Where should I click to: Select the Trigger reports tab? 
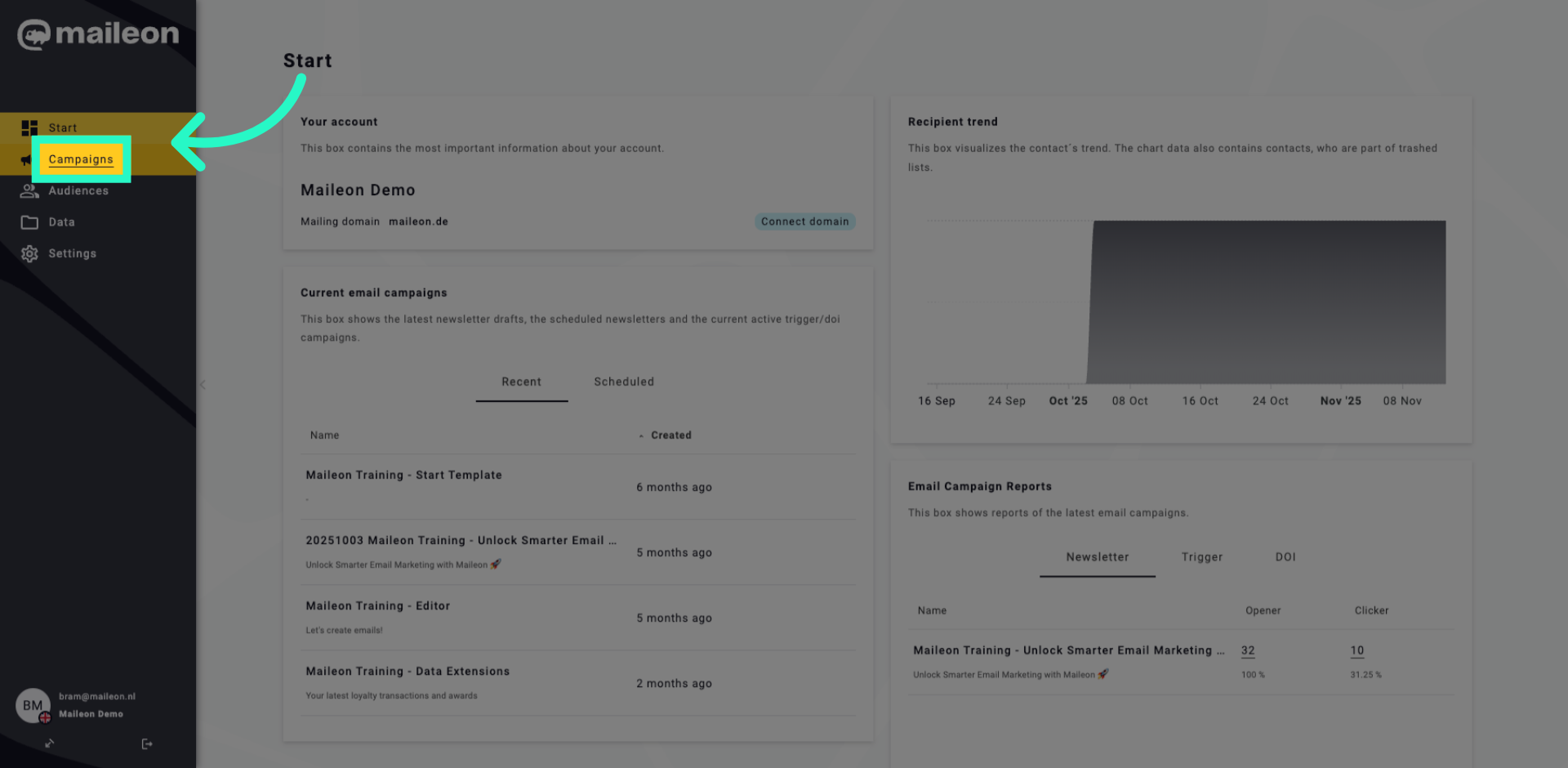[x=1202, y=557]
